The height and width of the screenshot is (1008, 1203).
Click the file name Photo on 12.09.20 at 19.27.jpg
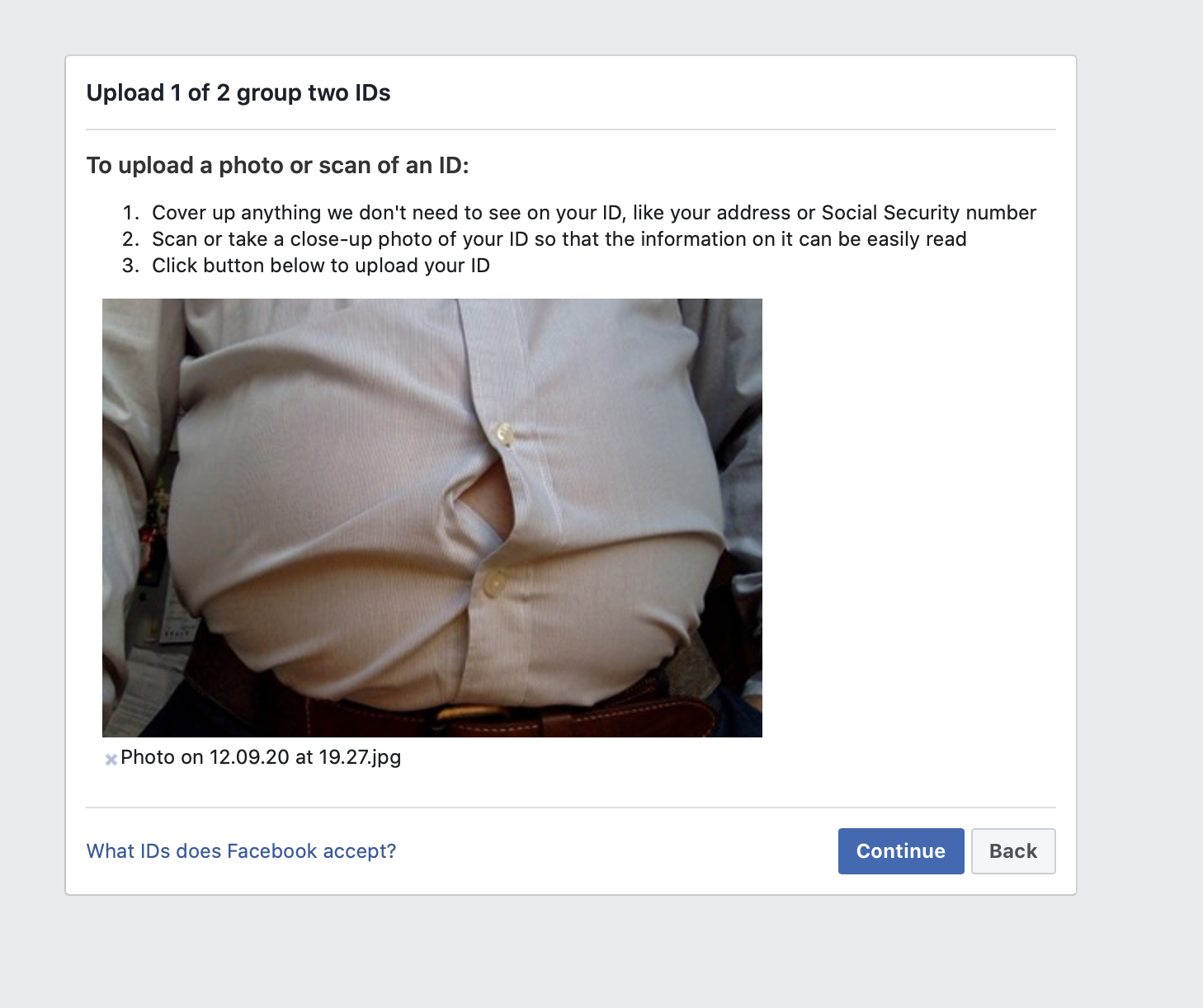(261, 757)
